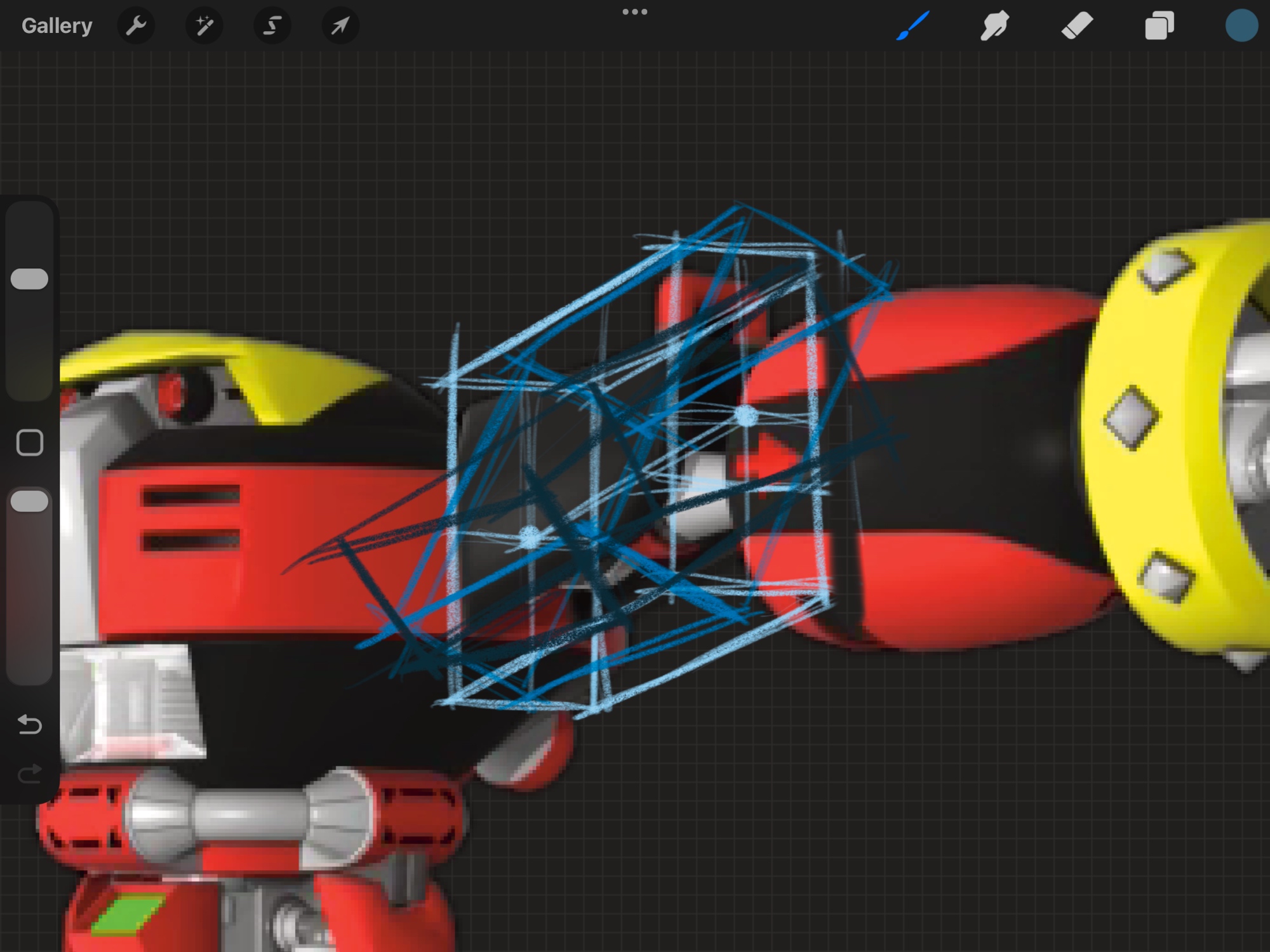Activate the Transform arrow tool
Viewport: 1270px width, 952px height.
(340, 26)
